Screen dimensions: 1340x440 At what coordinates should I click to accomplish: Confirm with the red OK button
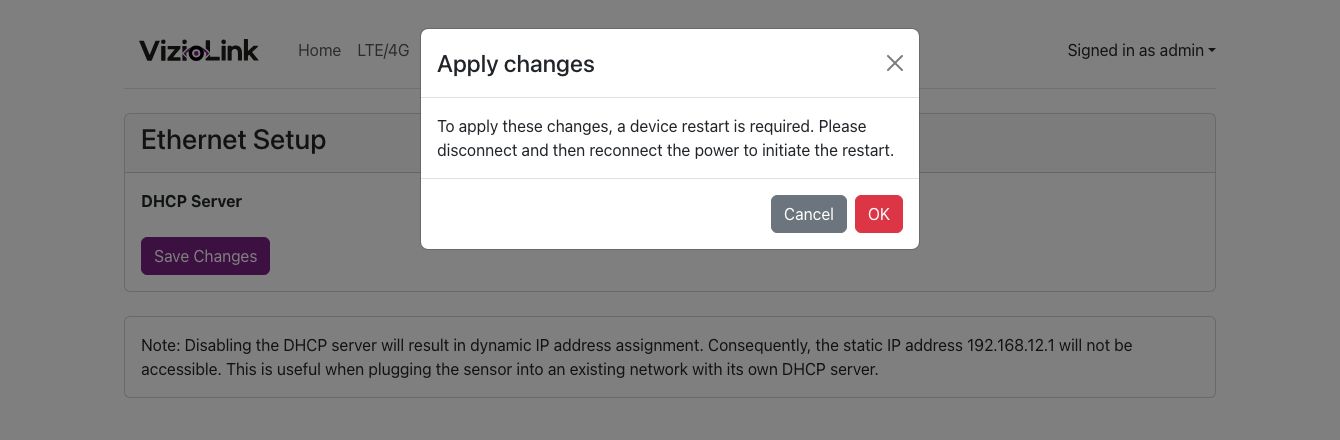pyautogui.click(x=878, y=214)
